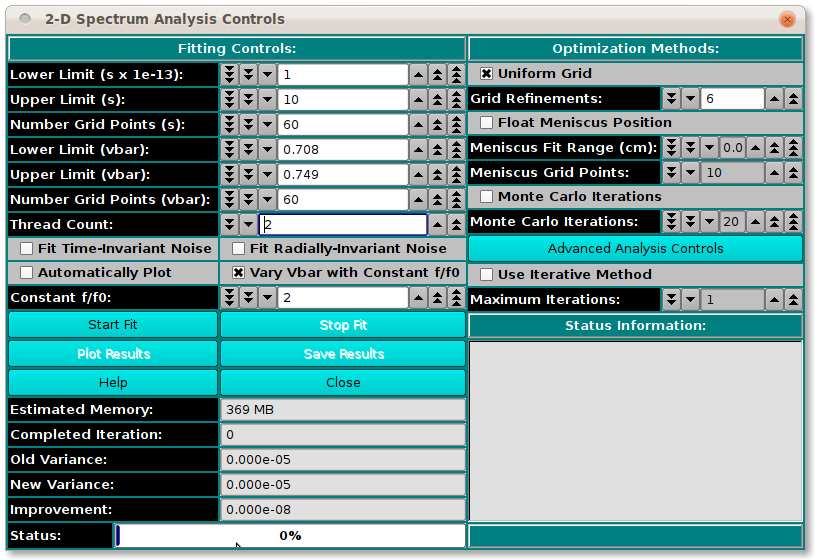Click the Grid Refinements value field
The image size is (815, 560).
click(x=732, y=99)
